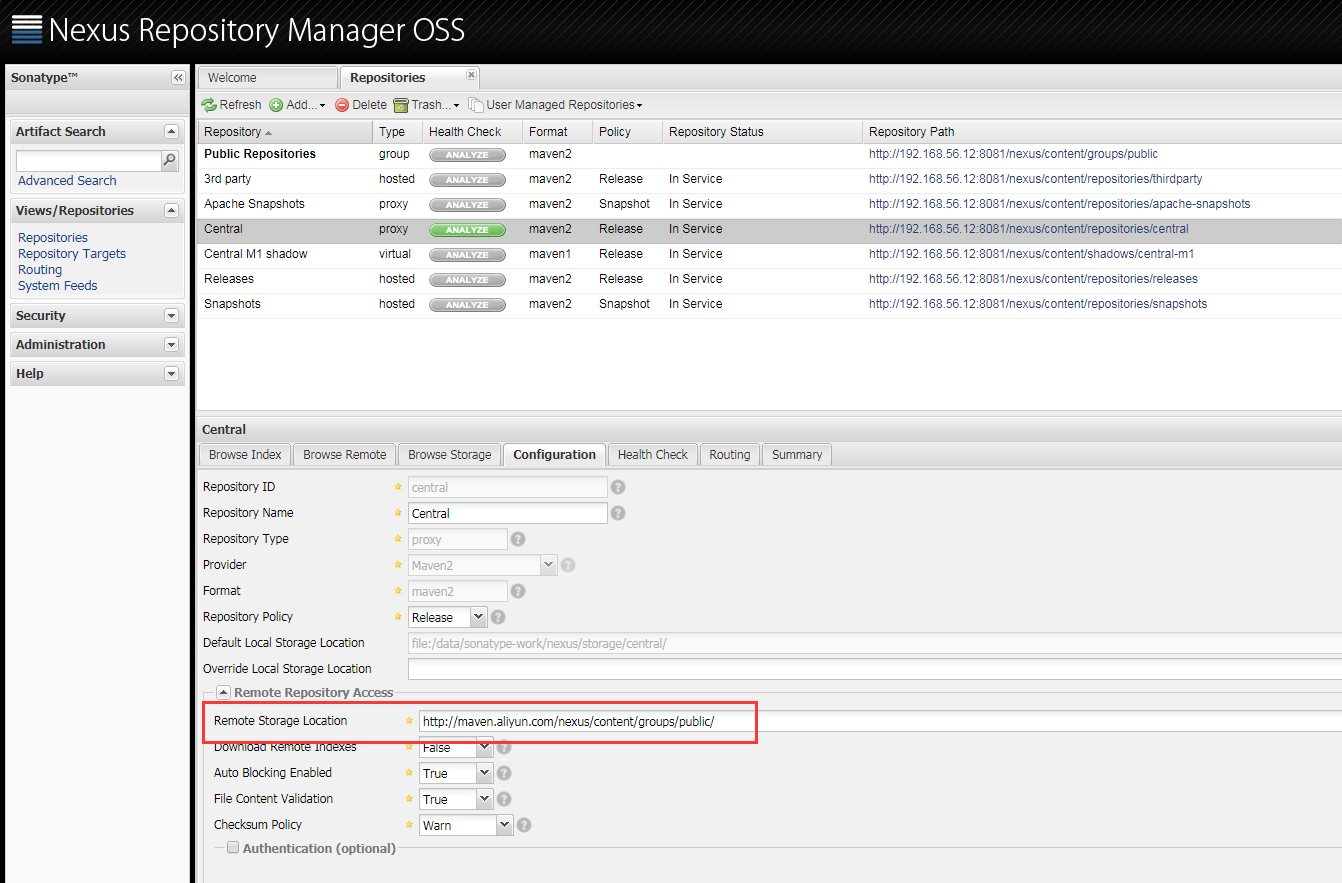Open the Routing link in sidebar
This screenshot has height=883, width=1342.
click(x=40, y=270)
